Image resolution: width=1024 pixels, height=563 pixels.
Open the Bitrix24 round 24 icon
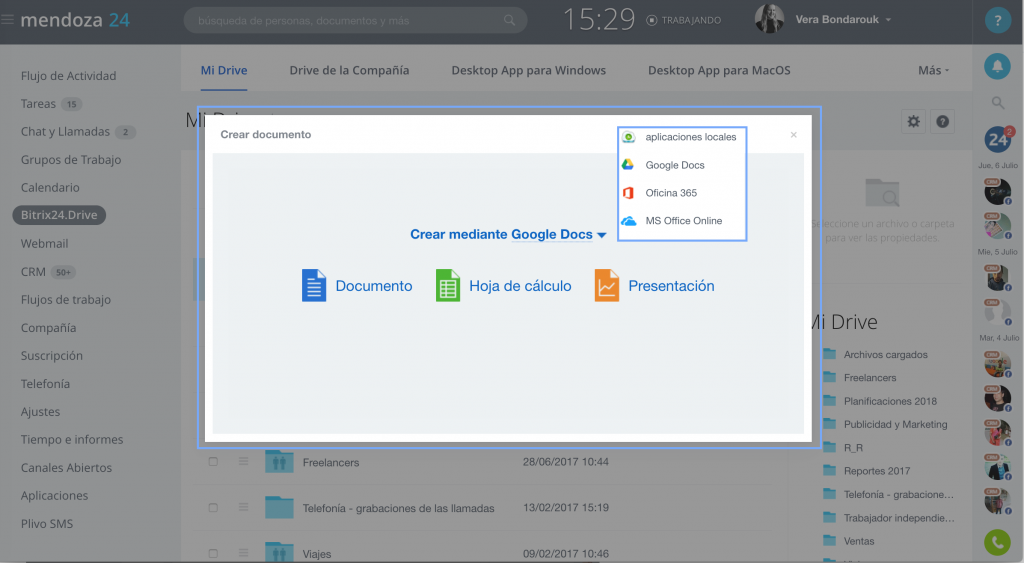point(998,138)
